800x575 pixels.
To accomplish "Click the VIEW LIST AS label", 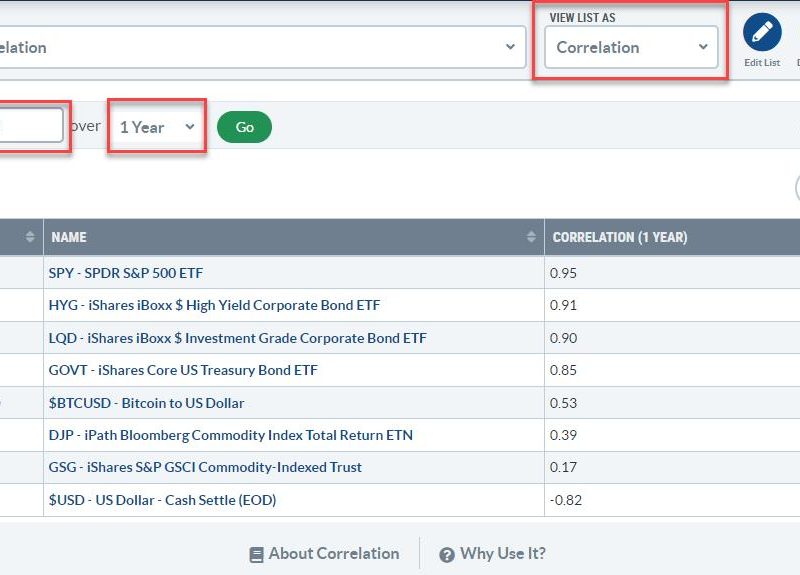I will pyautogui.click(x=582, y=18).
